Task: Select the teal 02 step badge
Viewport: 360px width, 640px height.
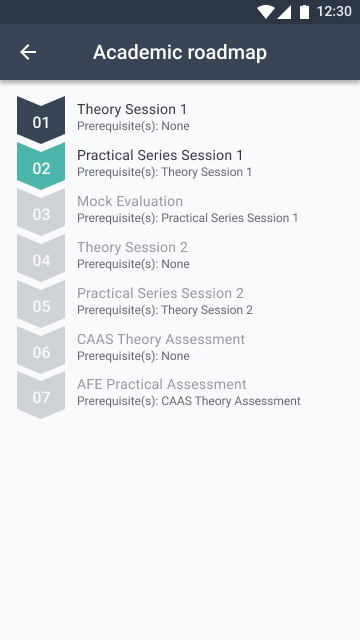Action: tap(41, 166)
